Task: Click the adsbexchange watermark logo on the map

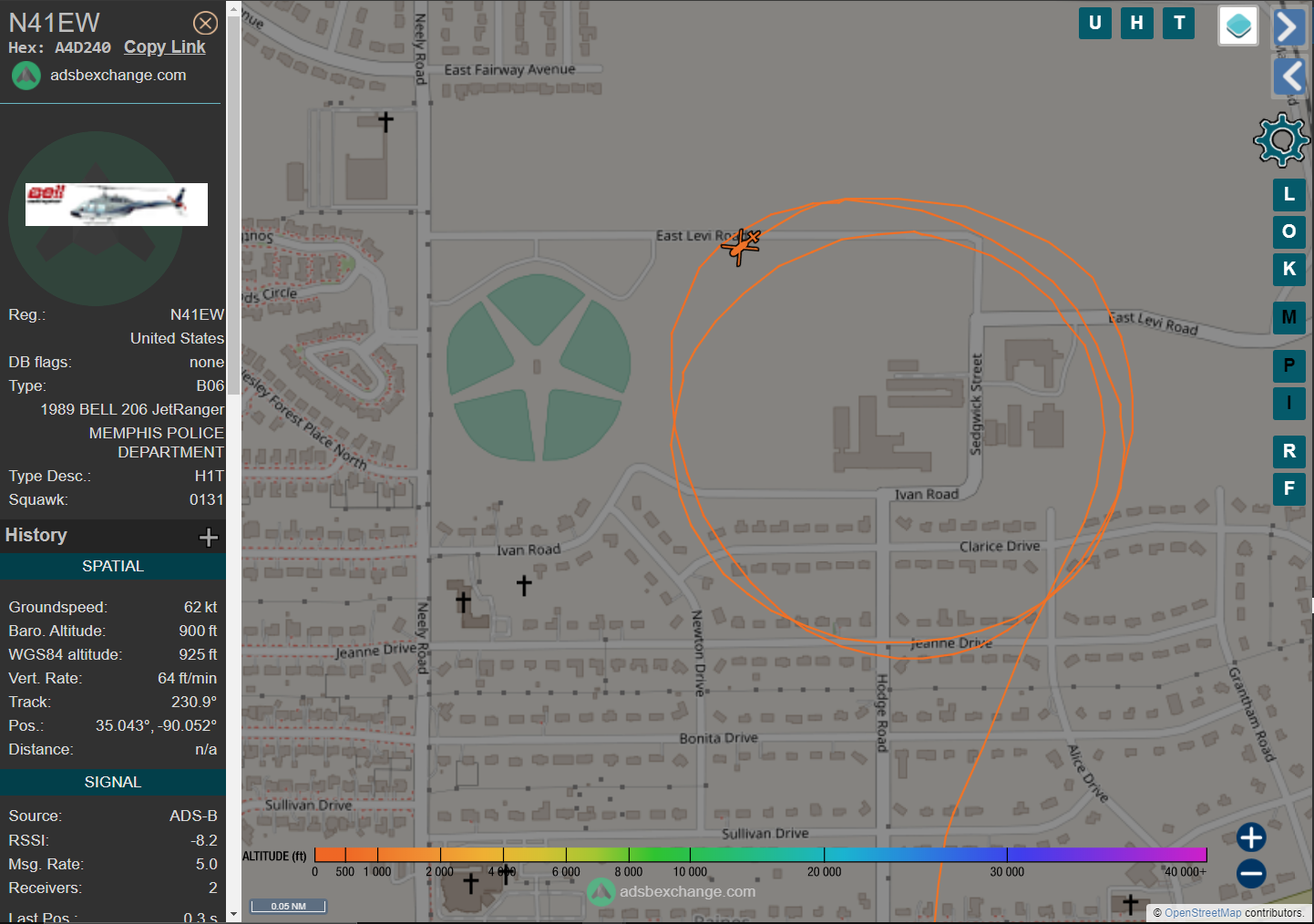Action: click(601, 892)
